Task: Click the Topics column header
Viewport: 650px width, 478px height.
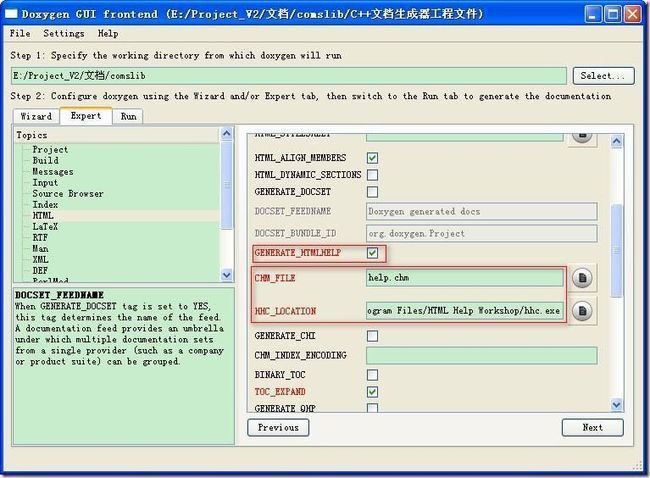Action: [117, 135]
